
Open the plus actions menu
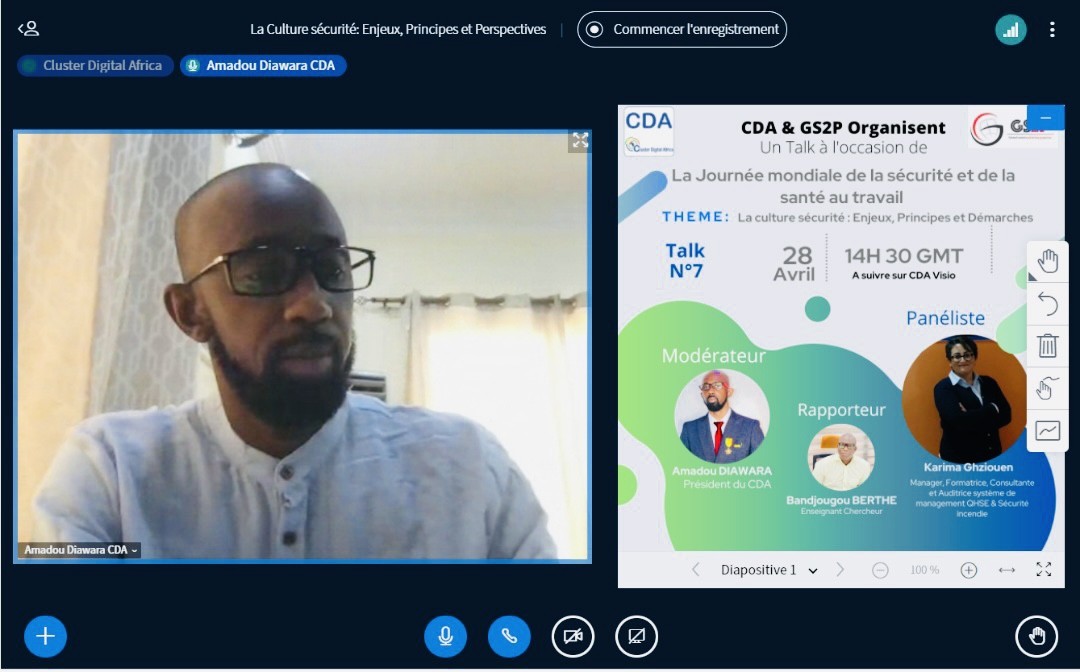[x=45, y=636]
